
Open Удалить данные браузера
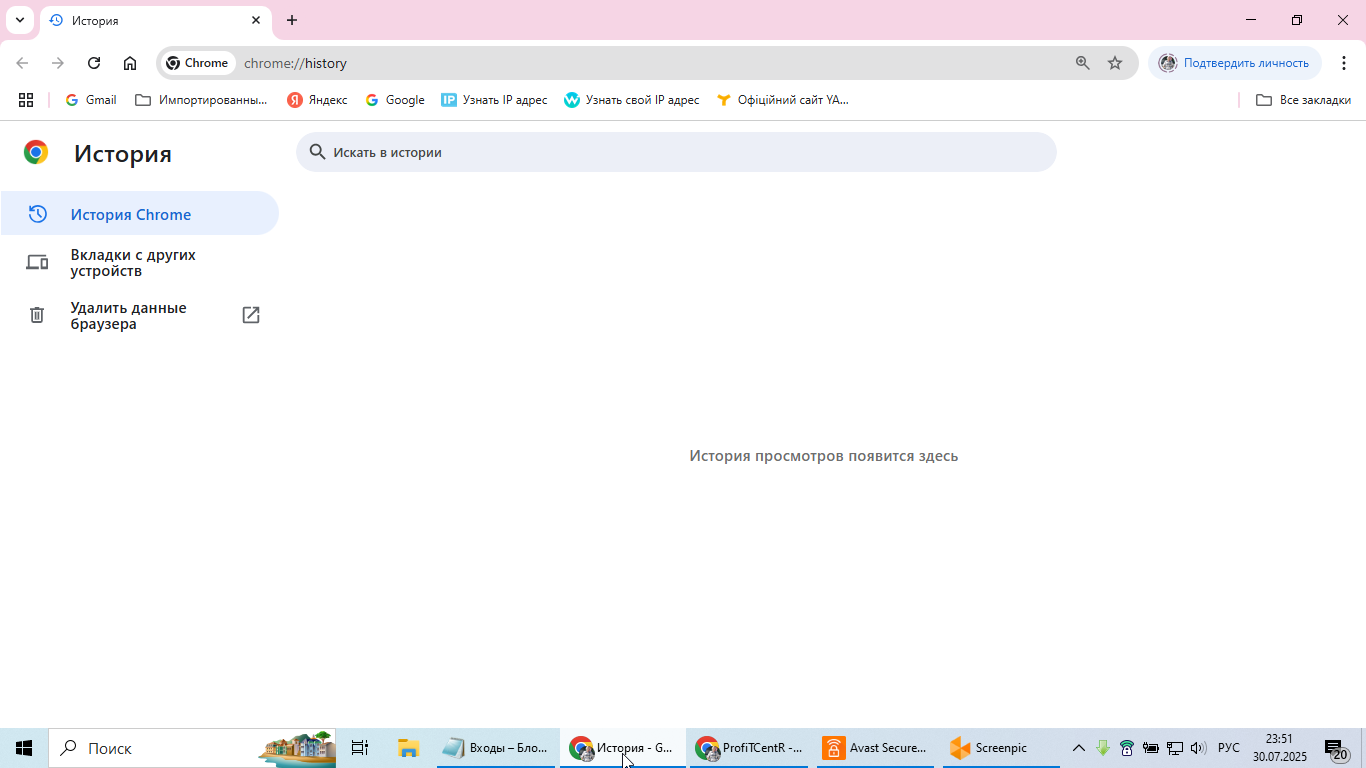pos(139,316)
